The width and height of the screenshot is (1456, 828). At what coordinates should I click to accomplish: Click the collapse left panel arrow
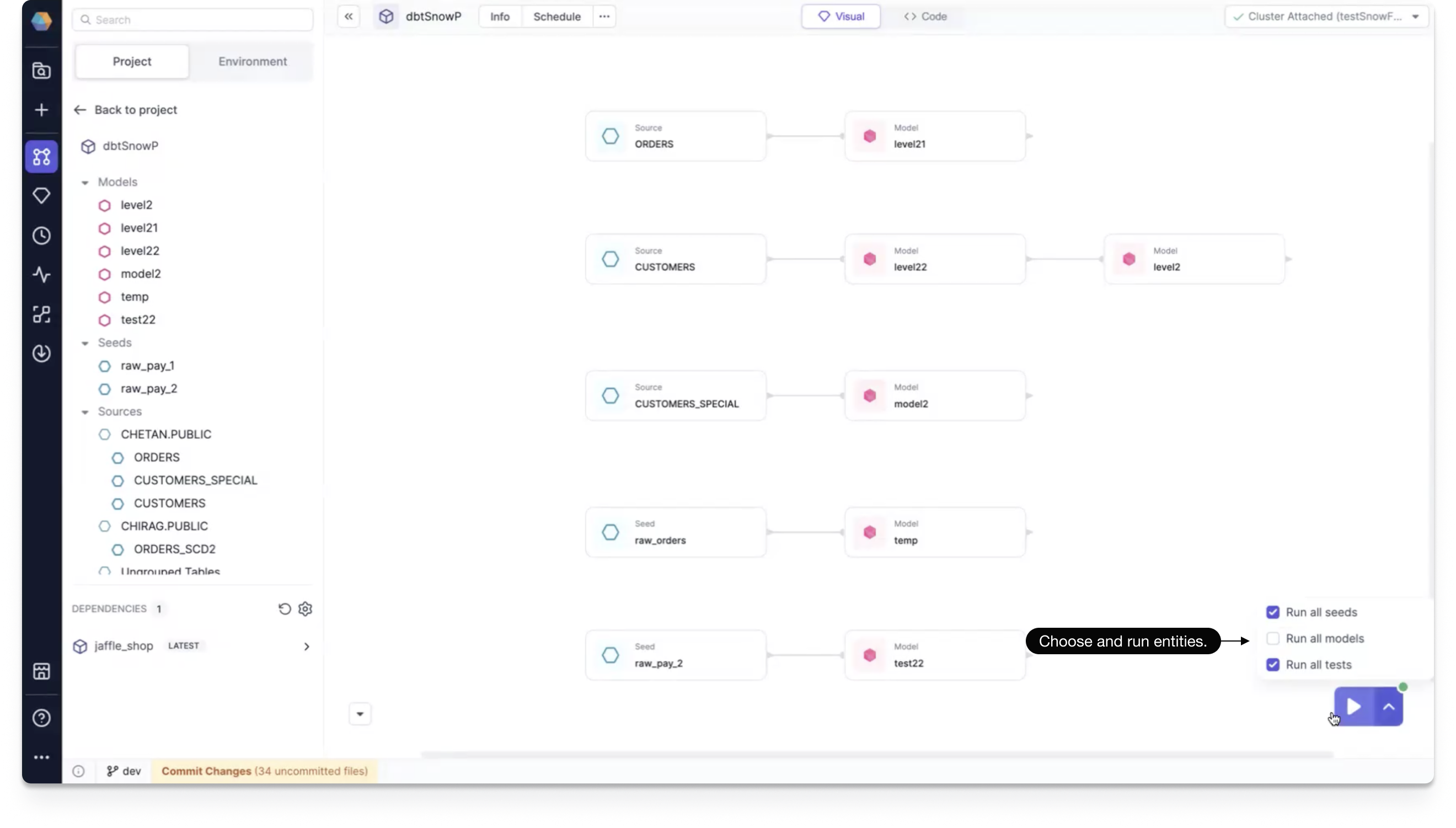348,16
